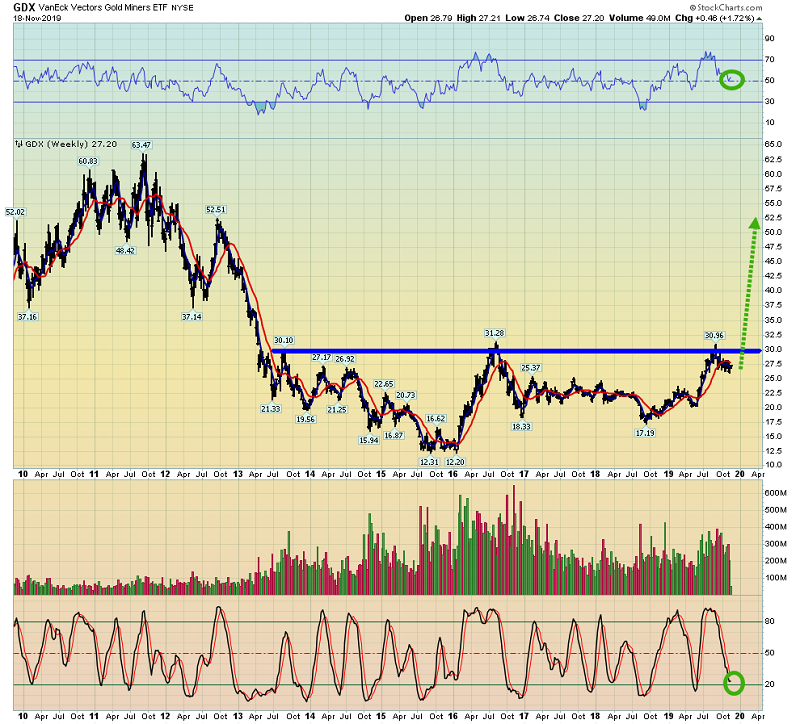Click the 52.51 price label
The width and height of the screenshot is (800, 724).
tap(219, 209)
